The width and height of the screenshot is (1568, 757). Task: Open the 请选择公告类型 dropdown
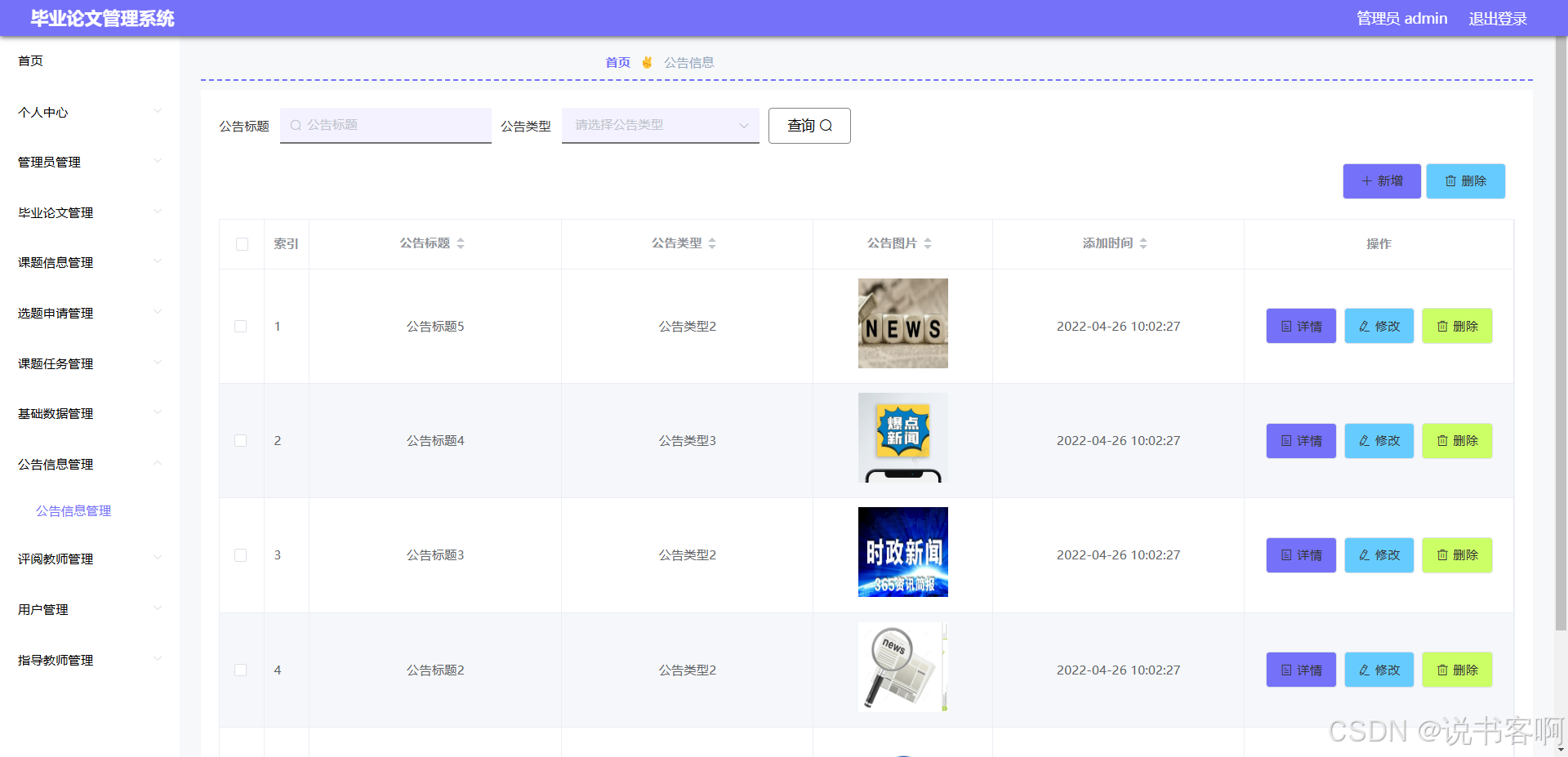[661, 126]
